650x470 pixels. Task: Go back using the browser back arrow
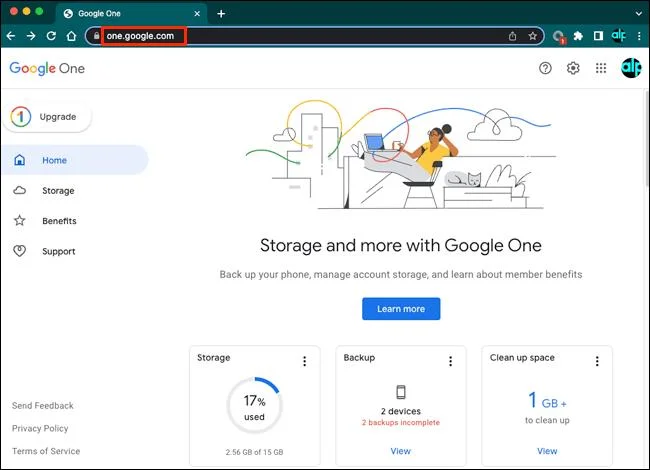tap(11, 36)
